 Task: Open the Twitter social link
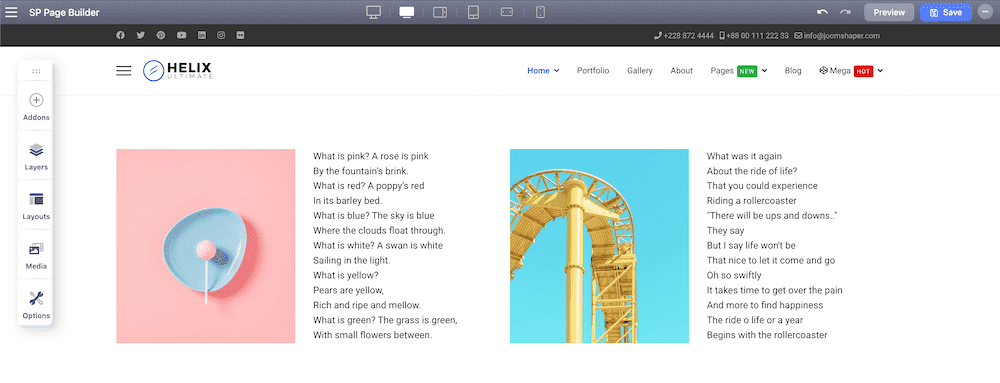click(x=140, y=36)
